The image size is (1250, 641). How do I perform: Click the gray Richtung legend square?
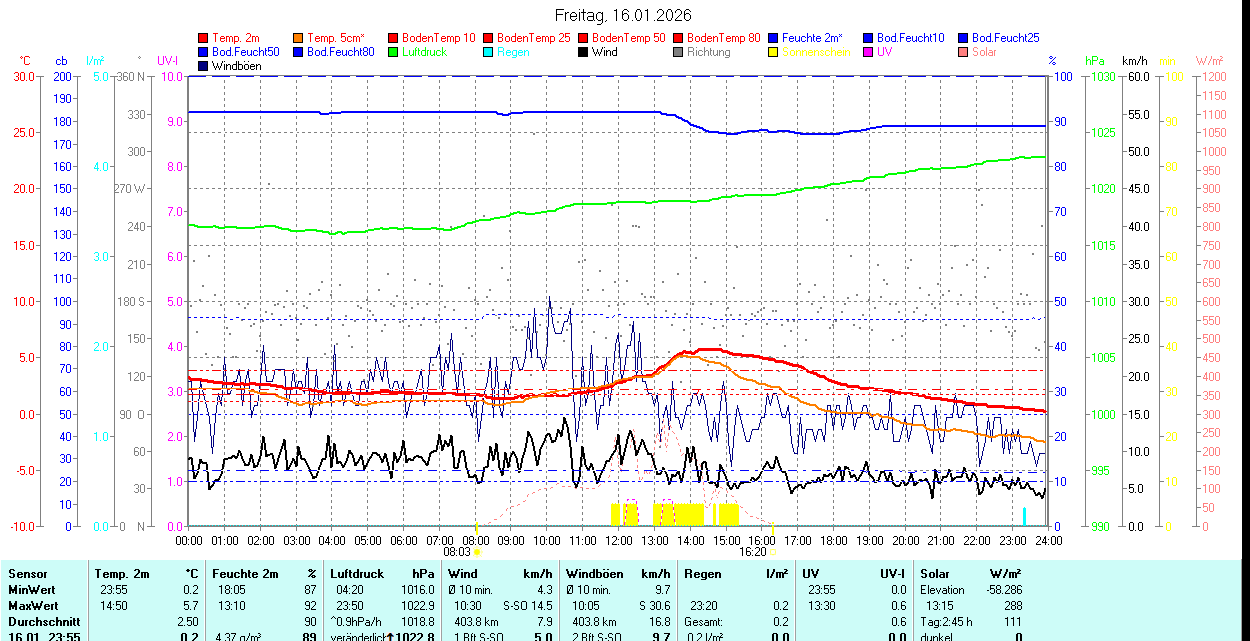coord(679,52)
